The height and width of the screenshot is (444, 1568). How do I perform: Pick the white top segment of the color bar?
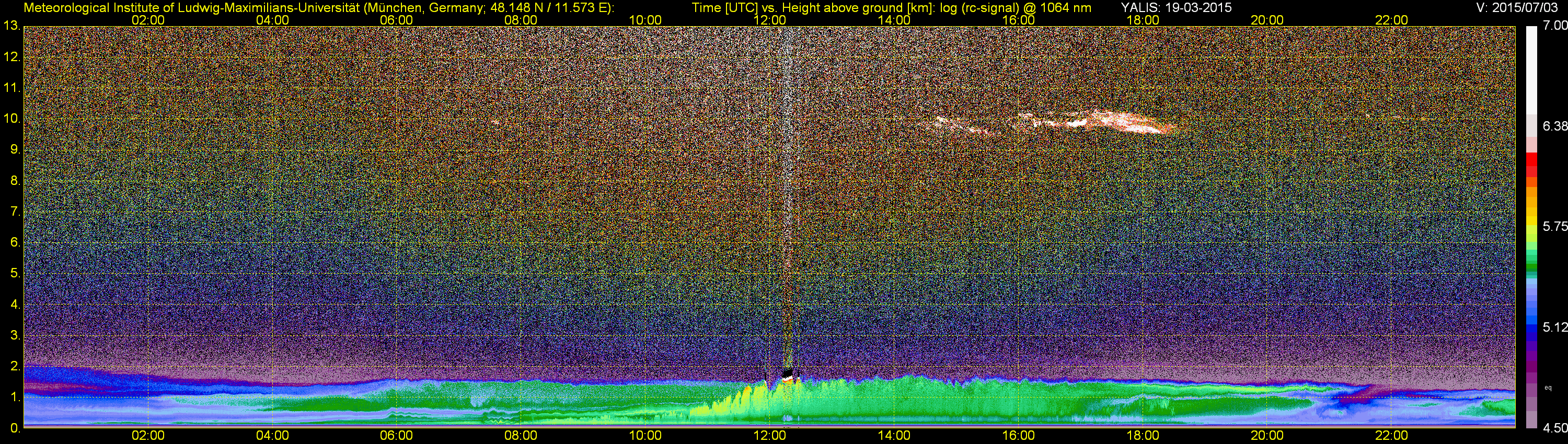tap(1531, 70)
